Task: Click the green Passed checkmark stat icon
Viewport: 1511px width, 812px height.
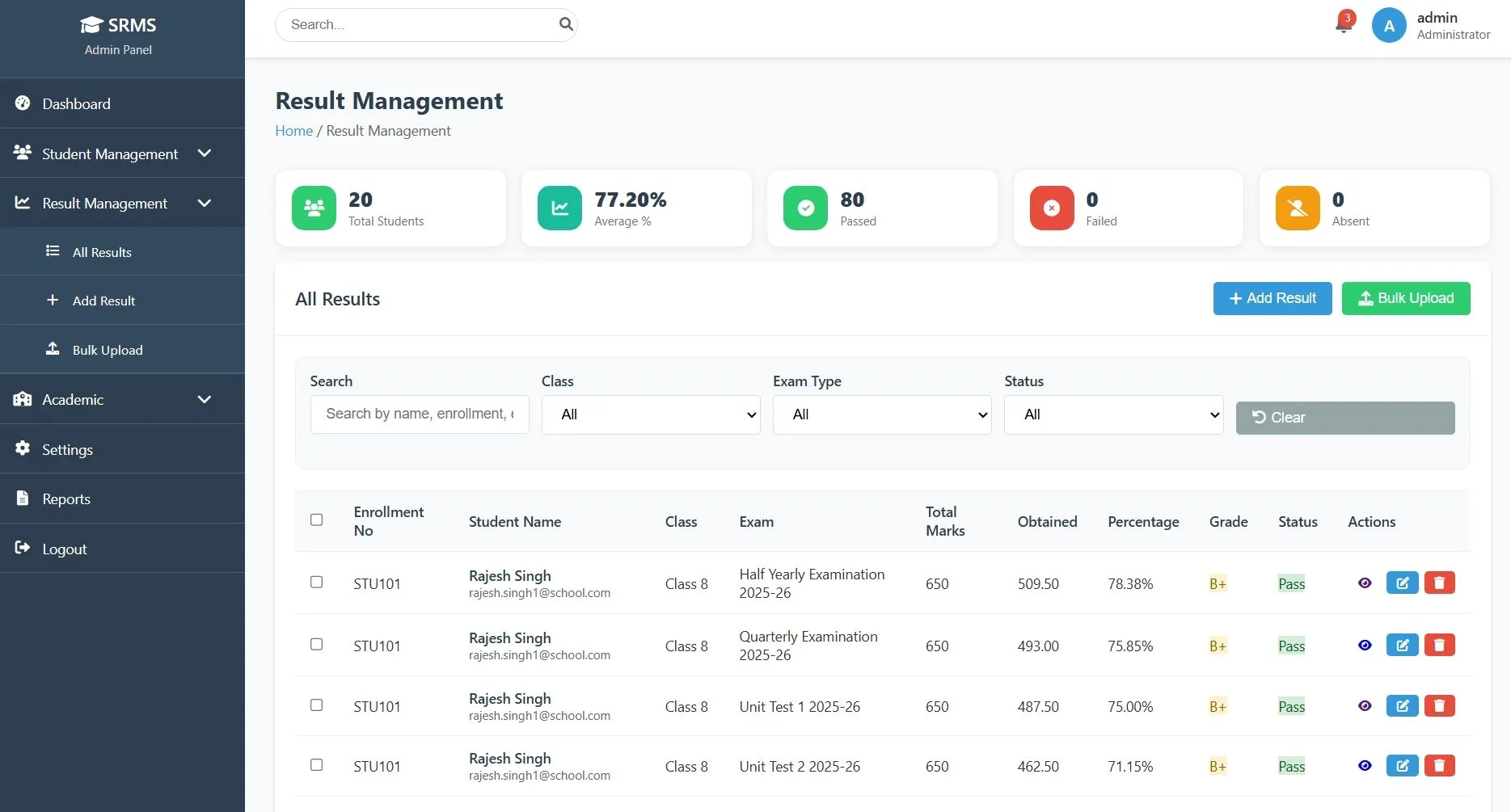Action: (805, 208)
